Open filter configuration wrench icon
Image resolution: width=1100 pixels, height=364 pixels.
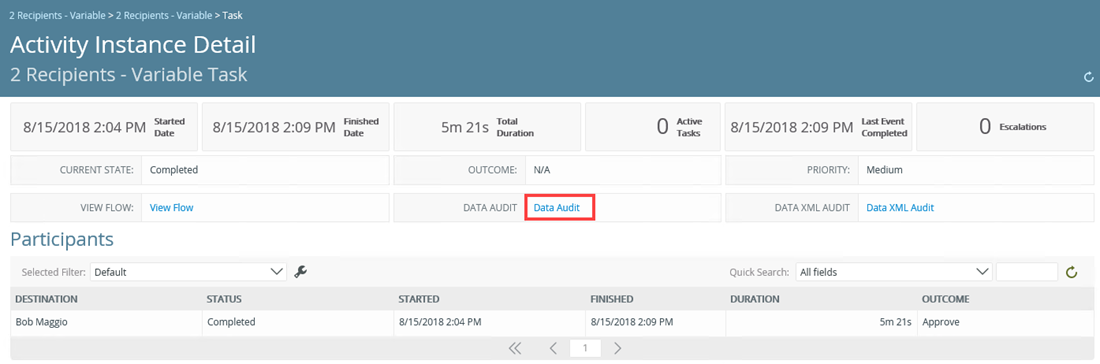pos(300,272)
